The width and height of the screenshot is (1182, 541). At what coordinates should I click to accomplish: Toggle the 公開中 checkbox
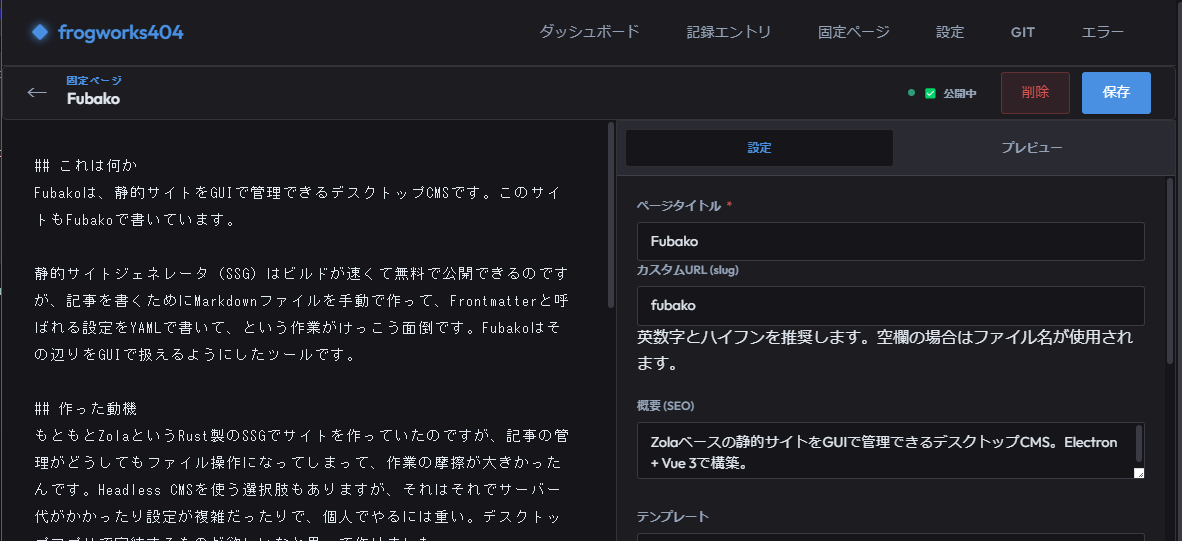pos(930,93)
